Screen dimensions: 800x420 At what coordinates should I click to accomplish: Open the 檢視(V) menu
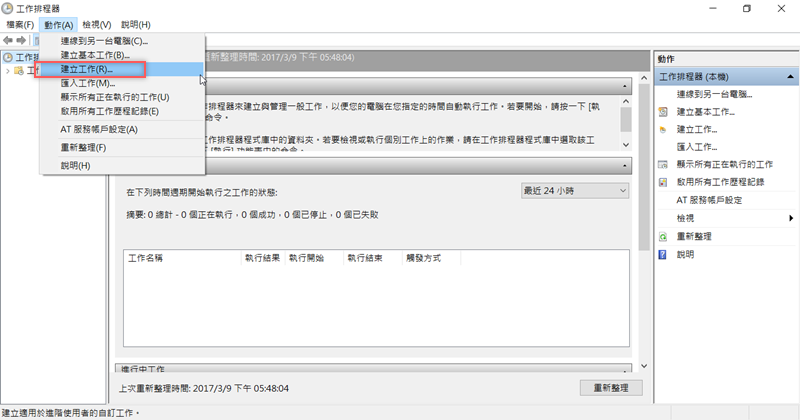pos(97,24)
